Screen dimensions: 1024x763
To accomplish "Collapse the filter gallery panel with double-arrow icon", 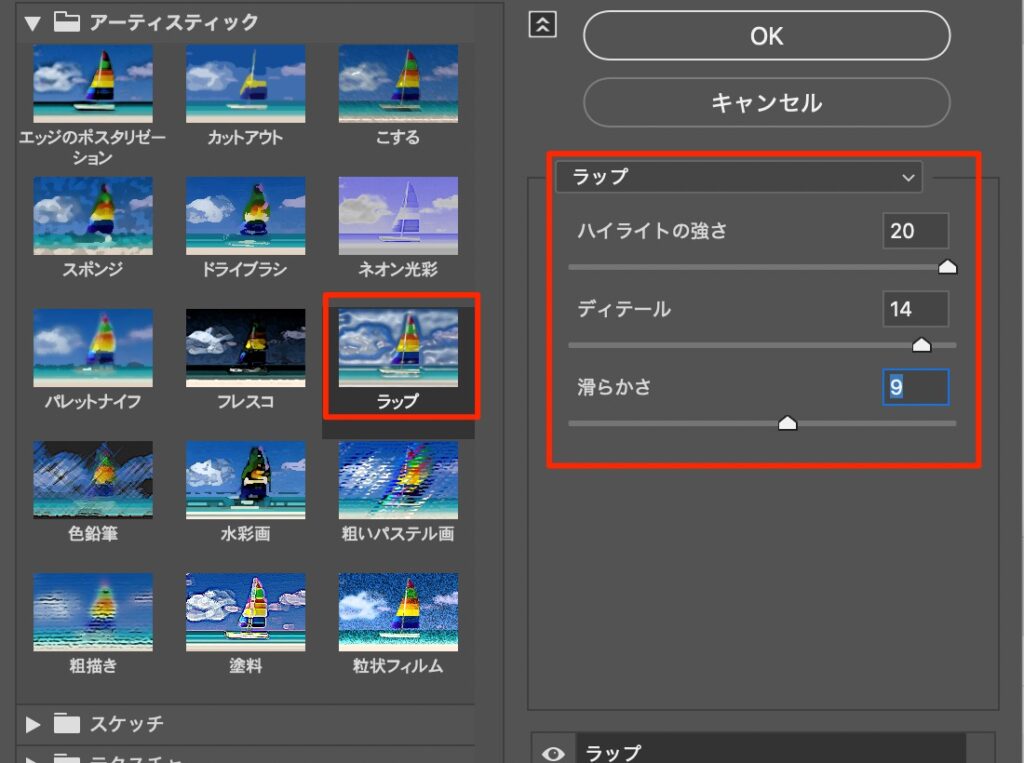I will click(x=541, y=25).
